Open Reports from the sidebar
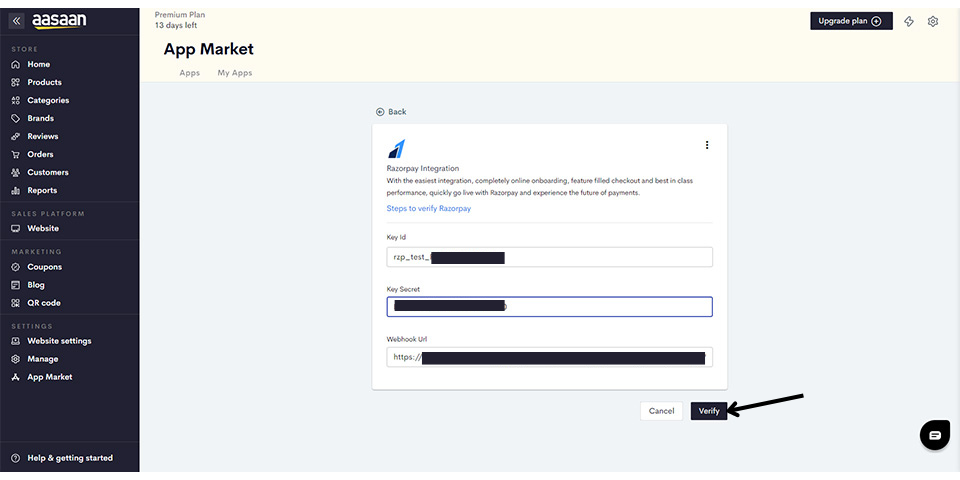The height and width of the screenshot is (480, 960). click(x=42, y=190)
